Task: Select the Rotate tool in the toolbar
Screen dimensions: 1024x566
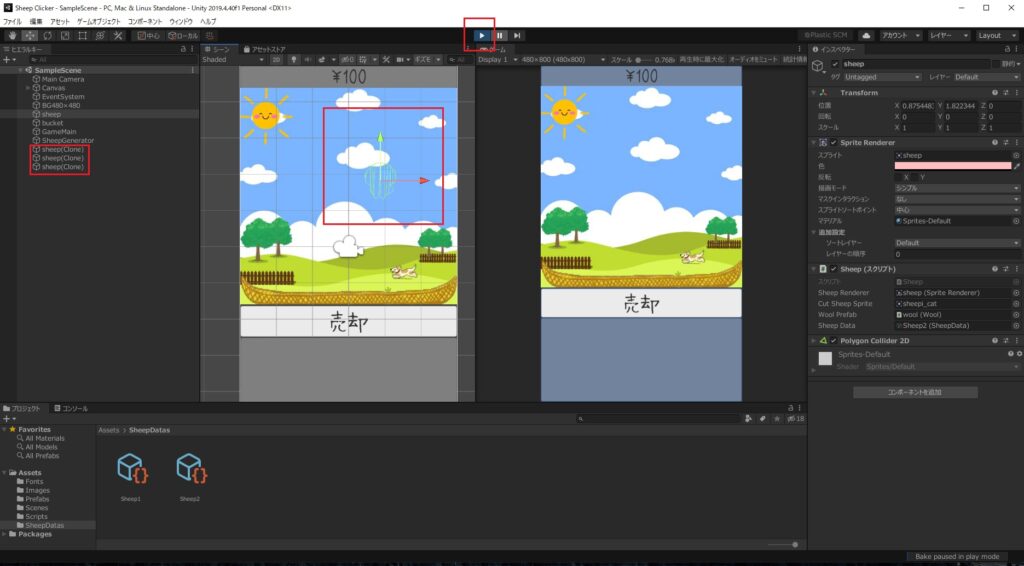Action: pos(48,36)
